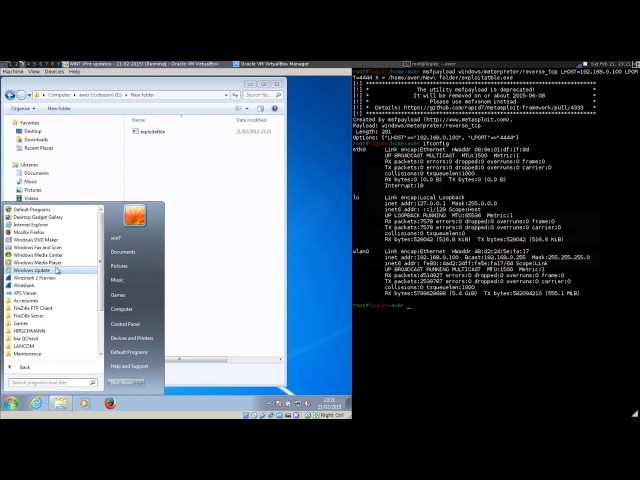
Task: Expand the LANCOM folder
Action: 23,346
